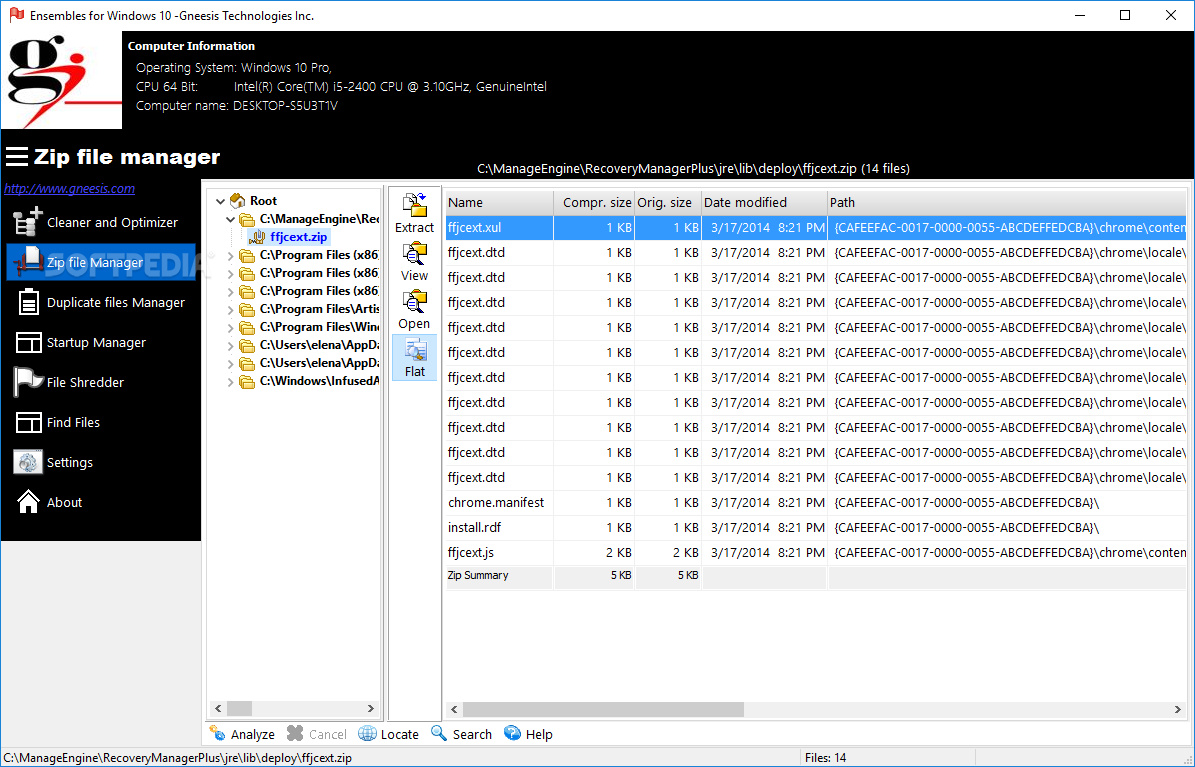
Task: Select the ffjcext.xul file row
Action: coord(815,227)
